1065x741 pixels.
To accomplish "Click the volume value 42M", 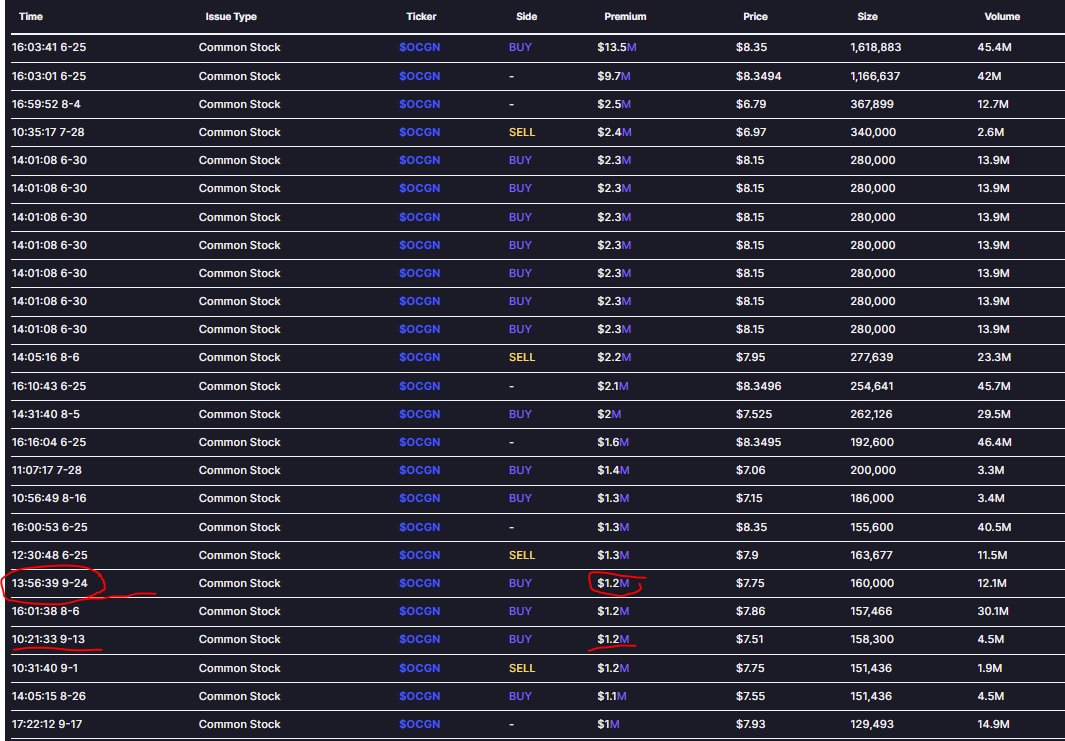I will [x=989, y=76].
